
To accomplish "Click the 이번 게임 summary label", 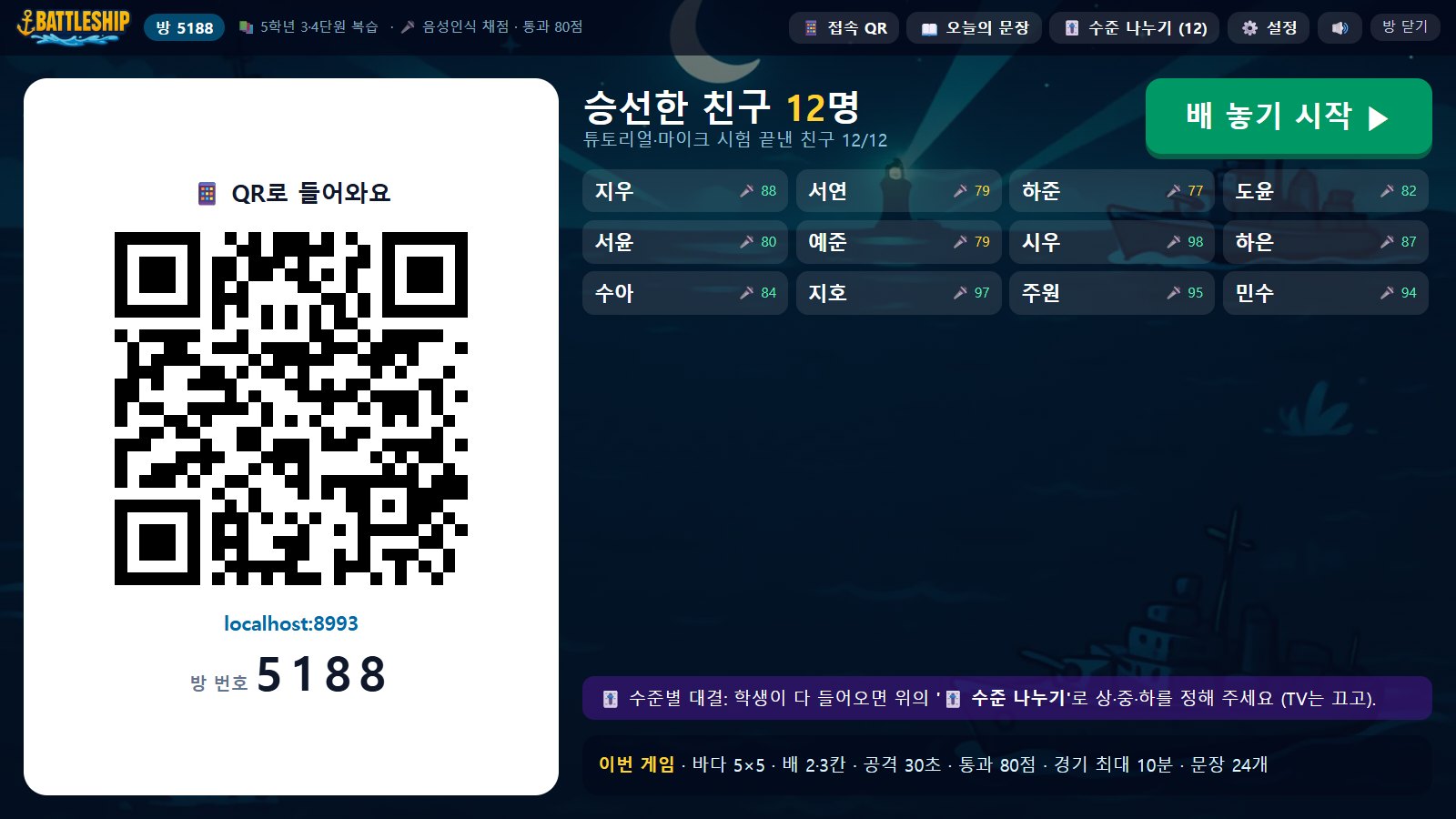I will (636, 764).
